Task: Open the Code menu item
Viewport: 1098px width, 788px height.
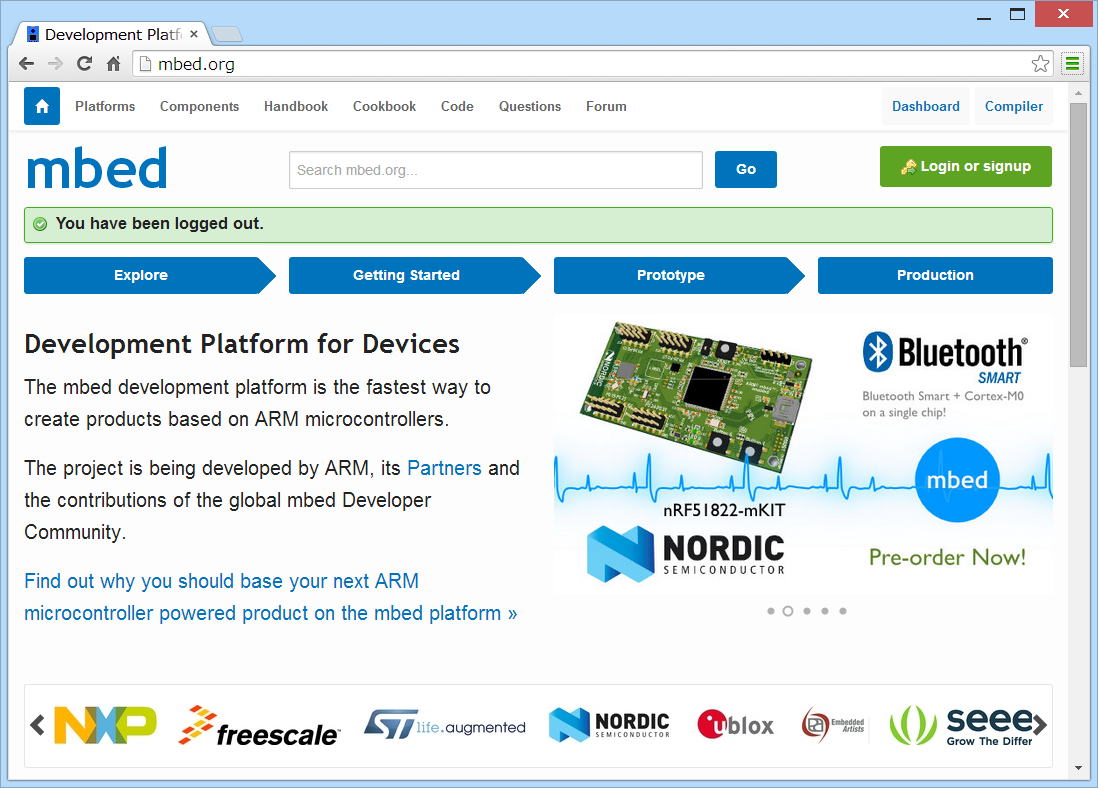Action: (x=457, y=106)
